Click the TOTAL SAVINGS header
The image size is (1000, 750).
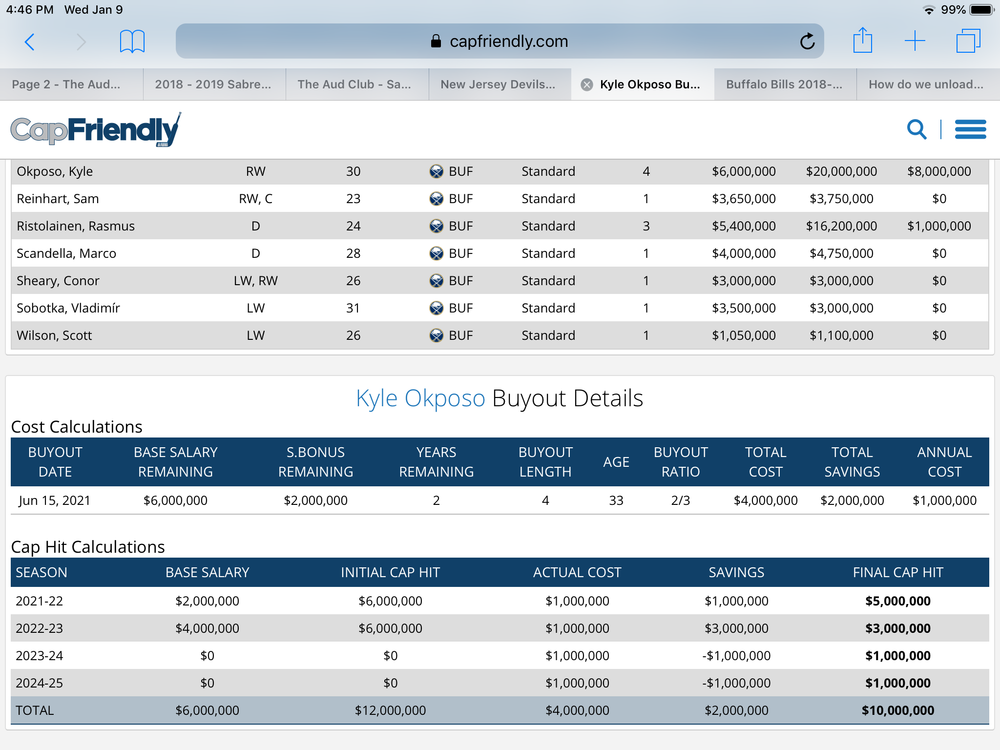[x=852, y=462]
